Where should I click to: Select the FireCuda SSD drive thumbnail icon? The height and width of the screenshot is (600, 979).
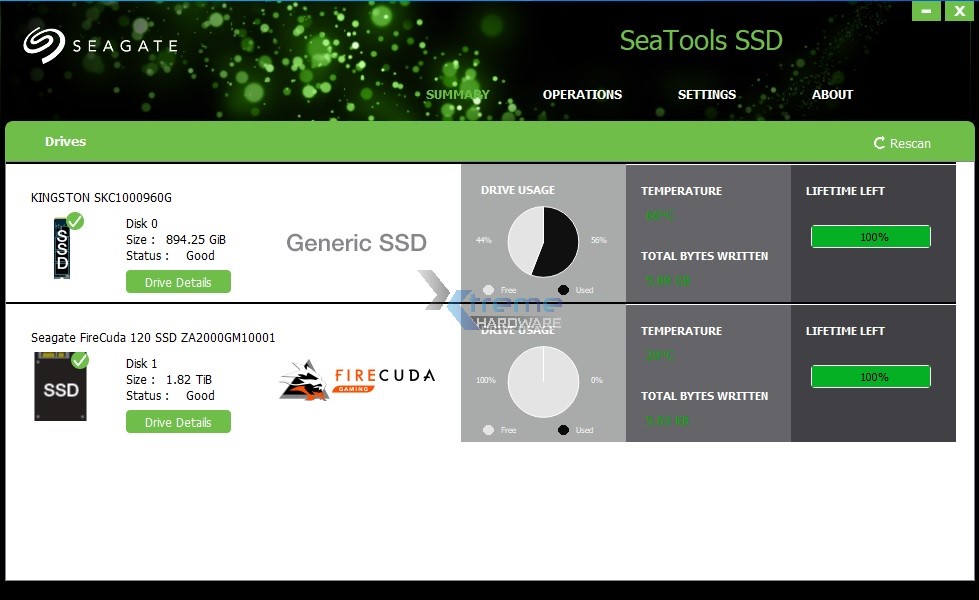coord(61,385)
